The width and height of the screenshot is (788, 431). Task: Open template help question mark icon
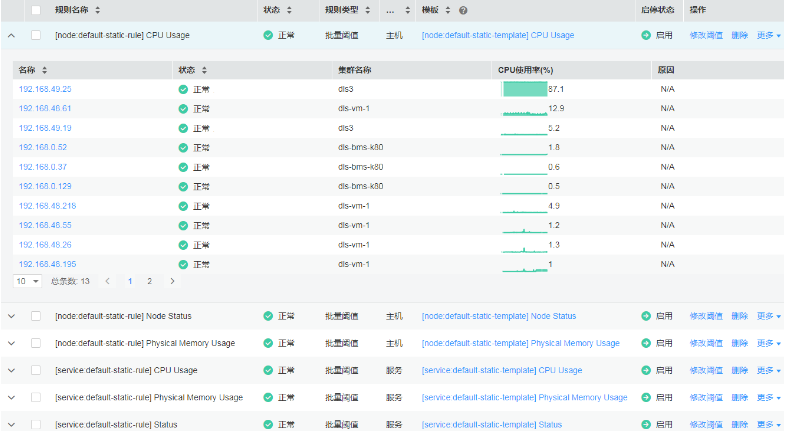tap(463, 10)
